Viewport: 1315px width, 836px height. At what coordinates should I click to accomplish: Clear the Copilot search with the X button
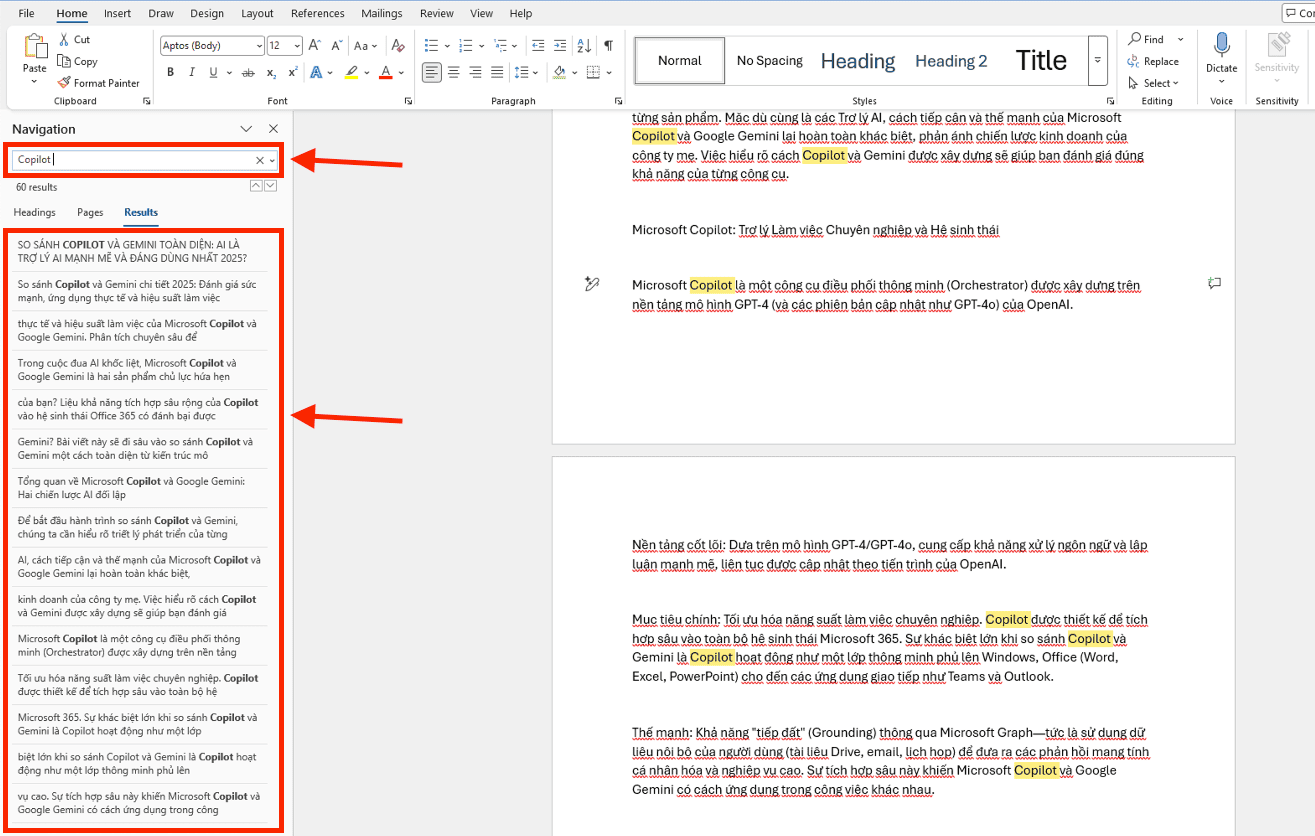coord(258,160)
